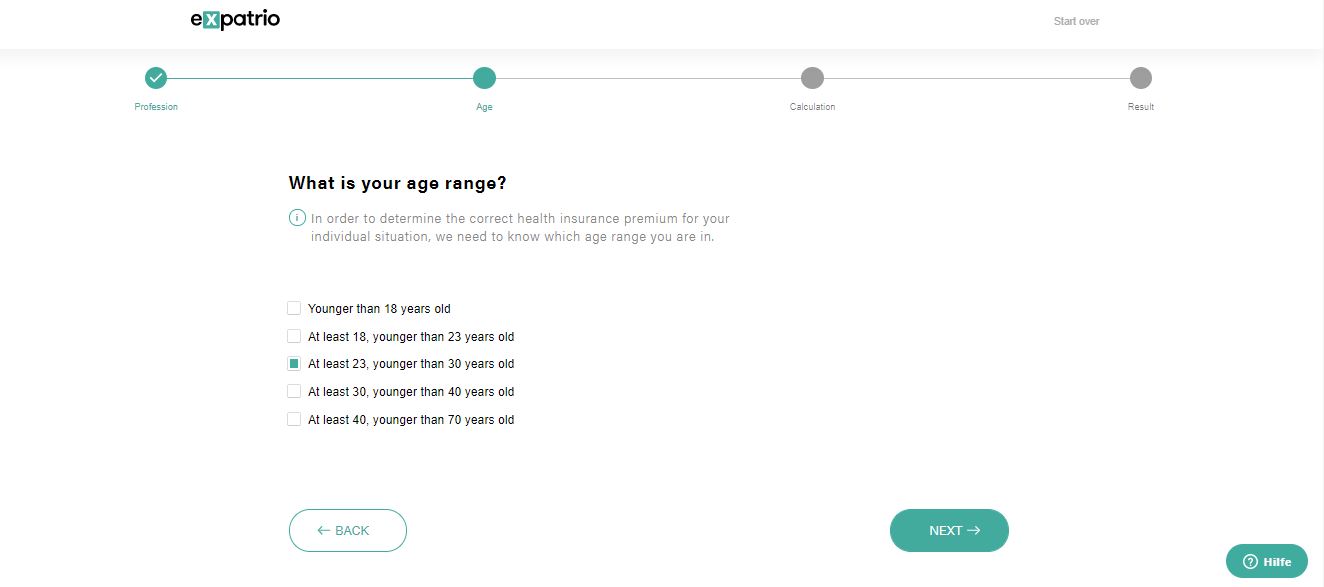
Task: Go back with the BACK button
Action: click(347, 530)
